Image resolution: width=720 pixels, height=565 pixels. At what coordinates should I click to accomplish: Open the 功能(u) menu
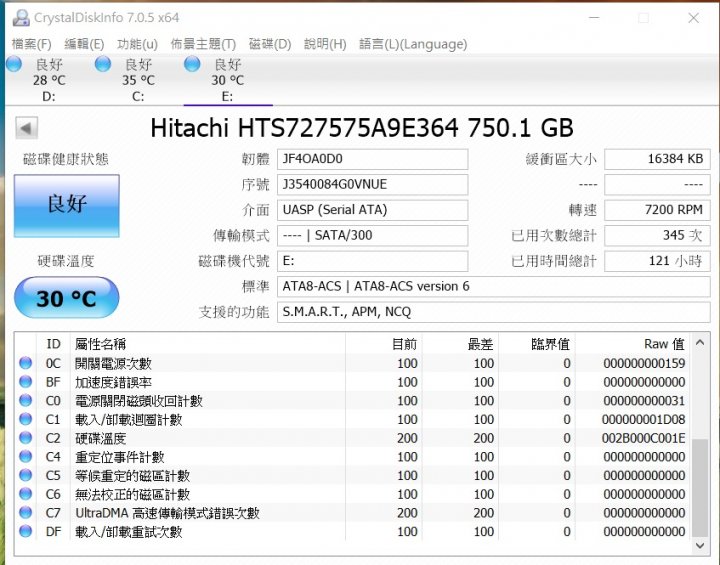click(137, 44)
